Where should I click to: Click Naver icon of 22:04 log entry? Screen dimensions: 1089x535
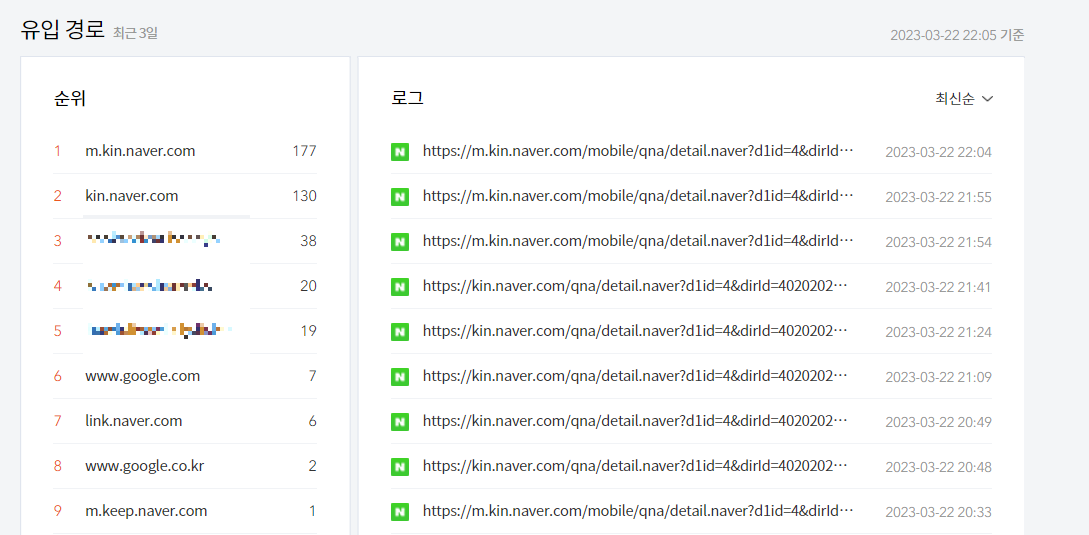399,151
